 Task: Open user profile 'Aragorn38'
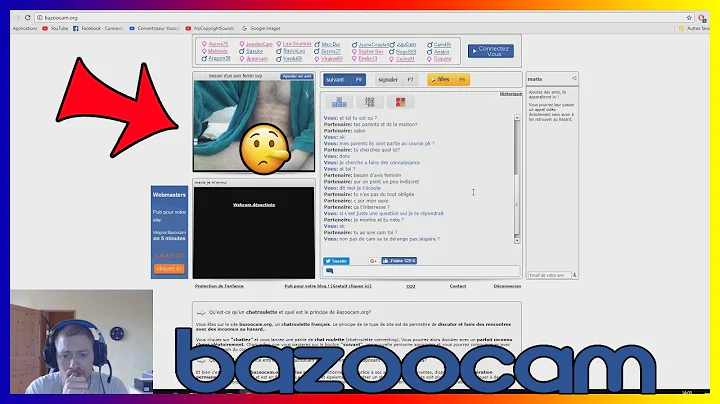click(219, 58)
